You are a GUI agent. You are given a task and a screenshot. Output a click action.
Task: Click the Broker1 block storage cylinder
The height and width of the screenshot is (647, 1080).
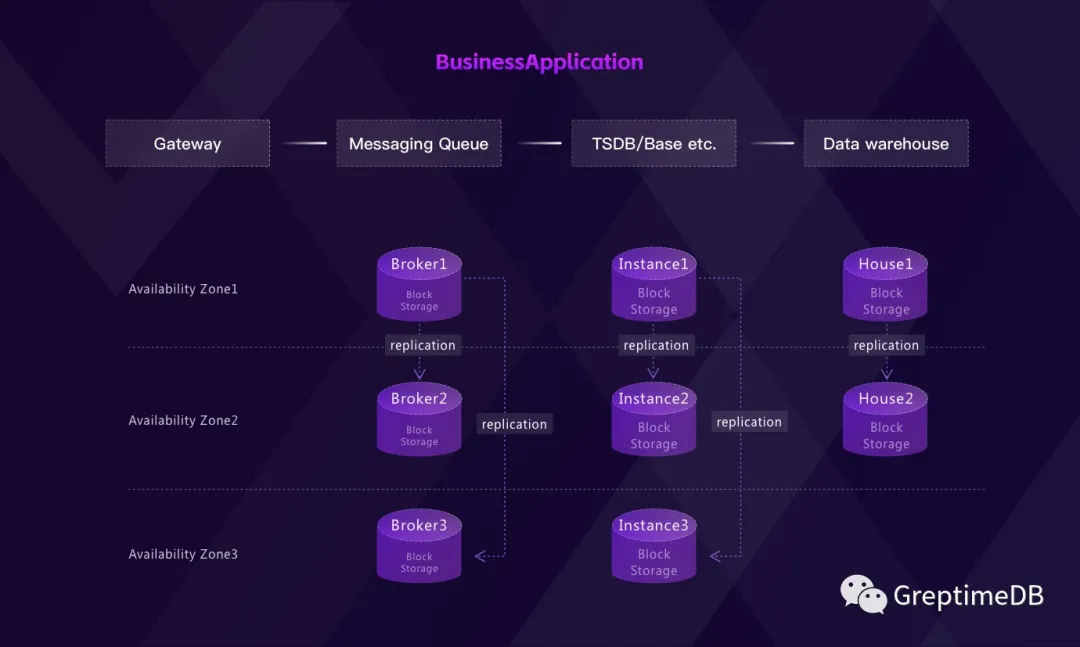(x=419, y=285)
